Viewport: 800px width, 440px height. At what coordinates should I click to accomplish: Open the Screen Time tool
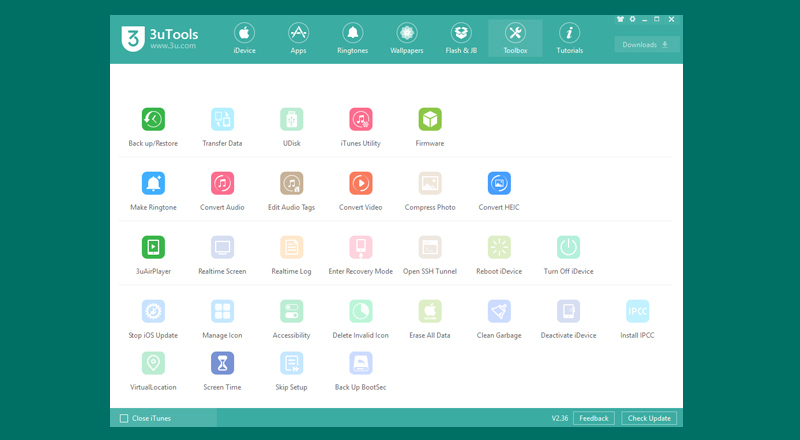222,364
